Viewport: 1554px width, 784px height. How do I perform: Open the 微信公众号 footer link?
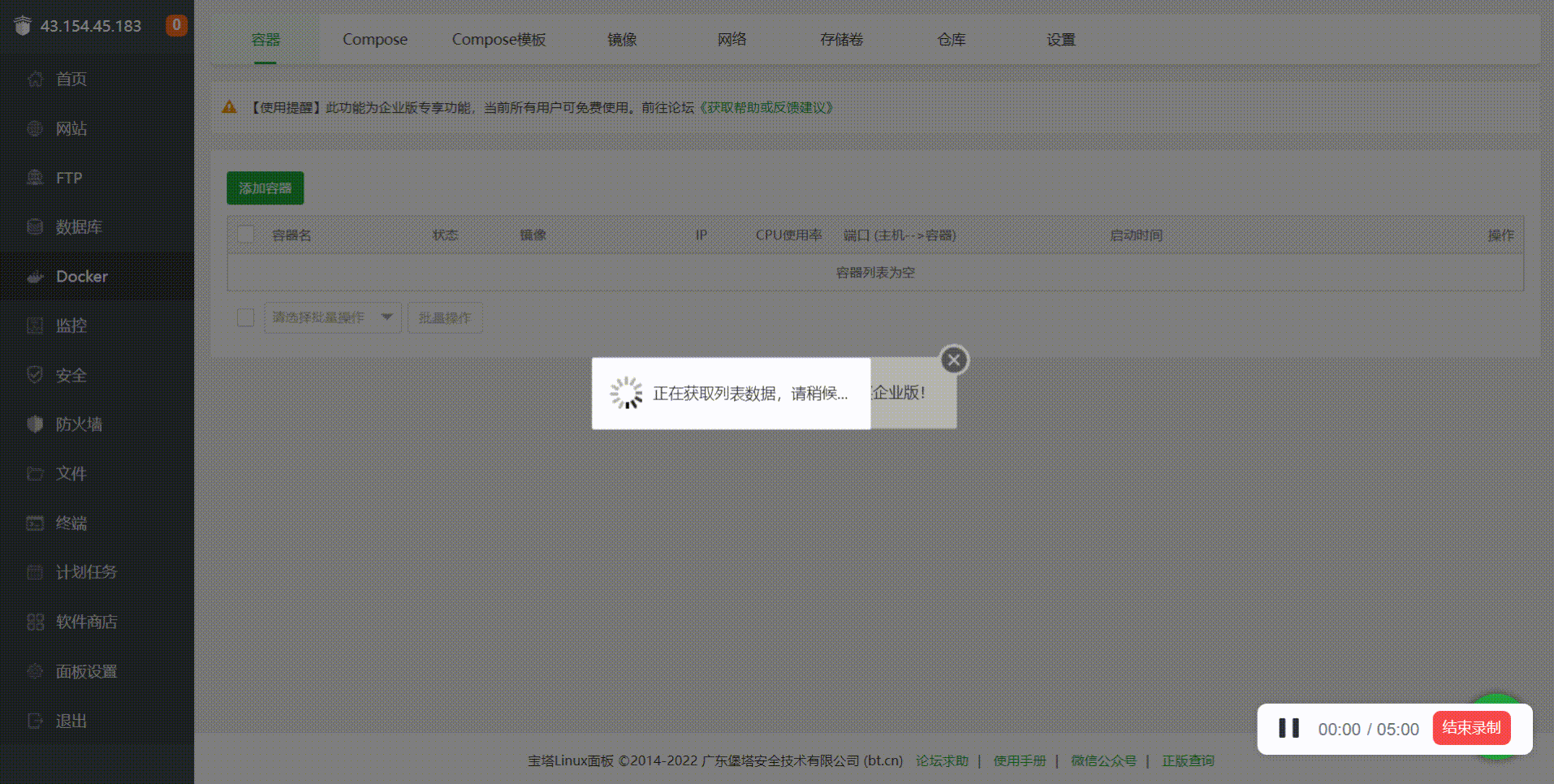point(1103,760)
